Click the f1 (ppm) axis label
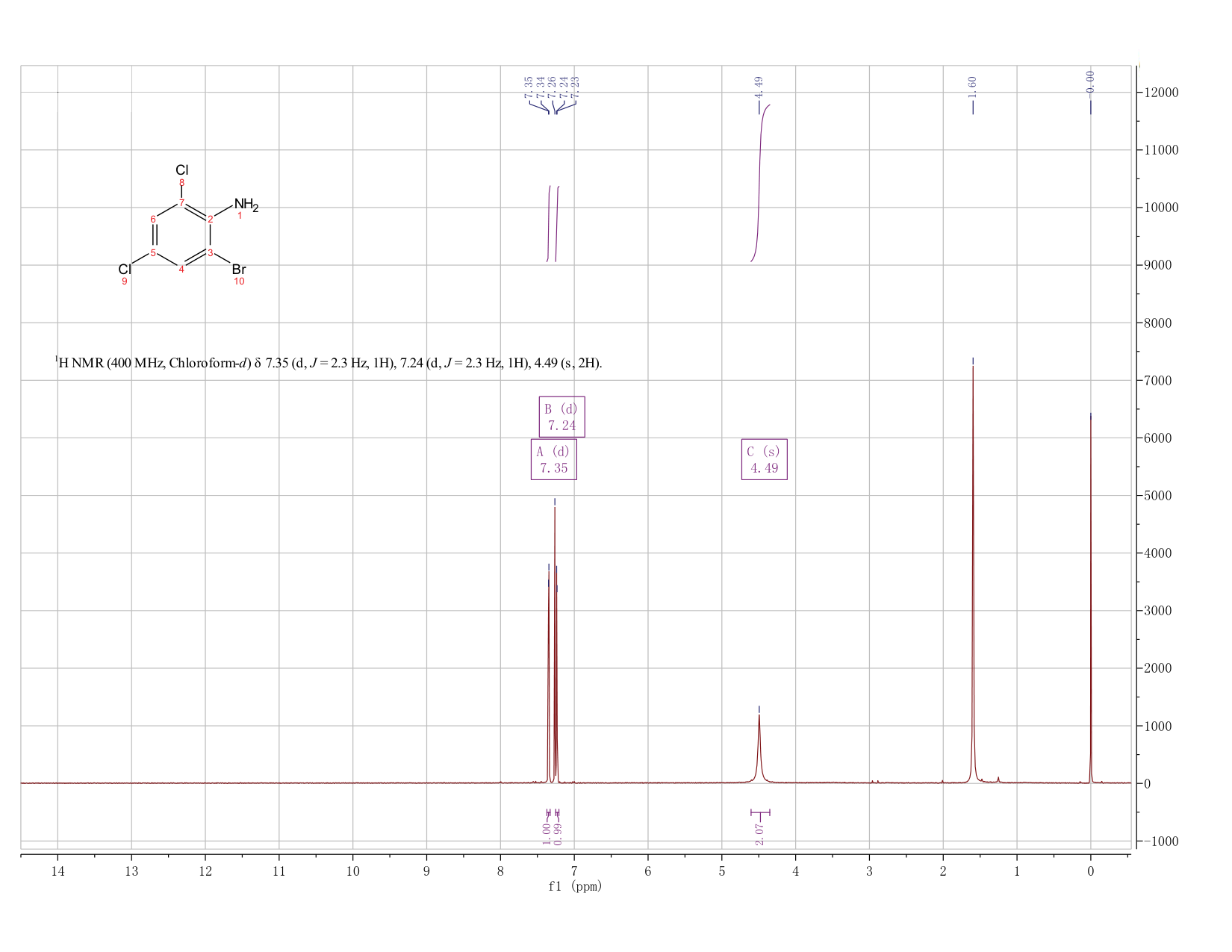The width and height of the screenshot is (1232, 952). pyautogui.click(x=575, y=886)
